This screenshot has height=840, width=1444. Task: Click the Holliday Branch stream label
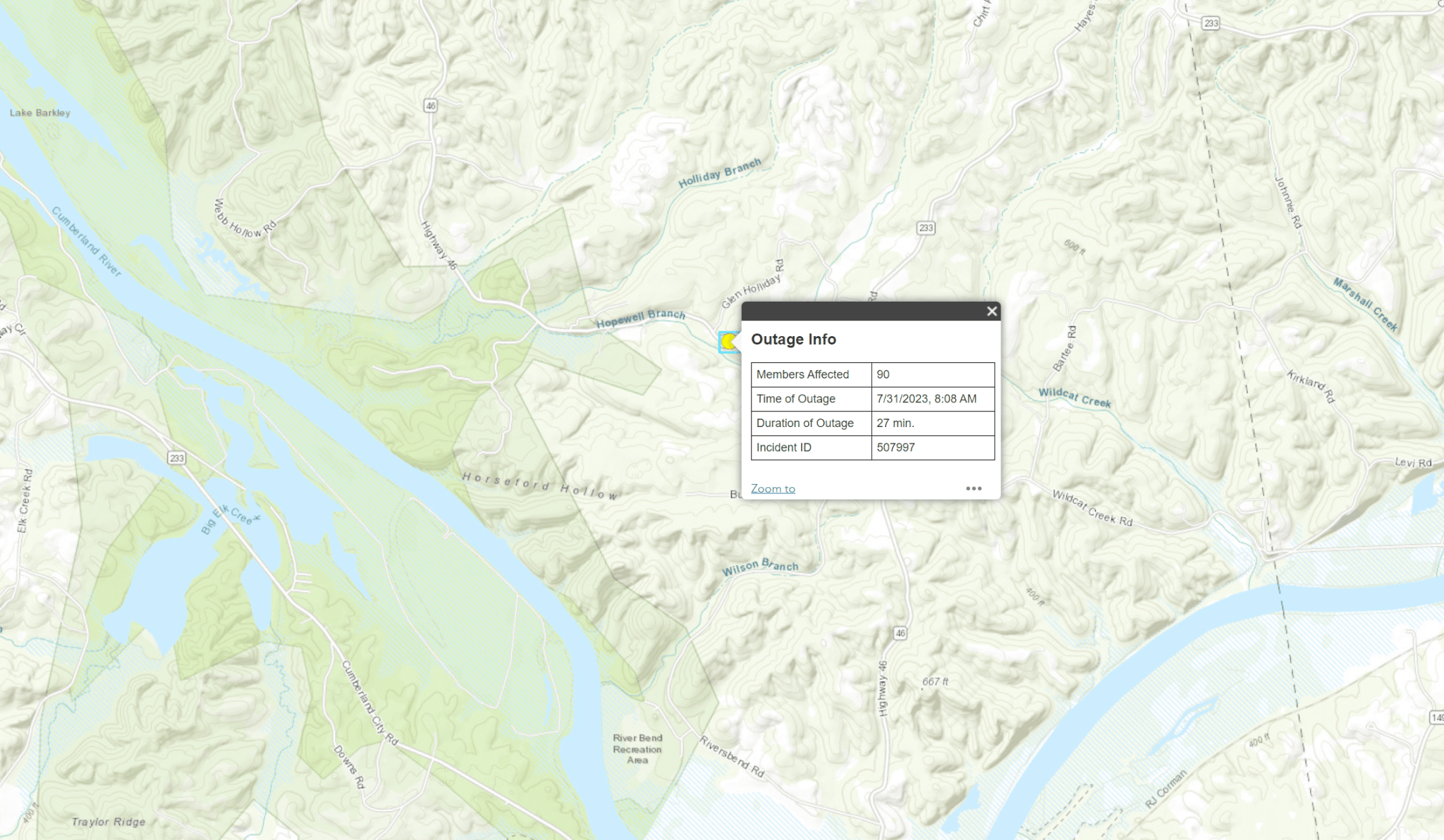click(x=720, y=173)
